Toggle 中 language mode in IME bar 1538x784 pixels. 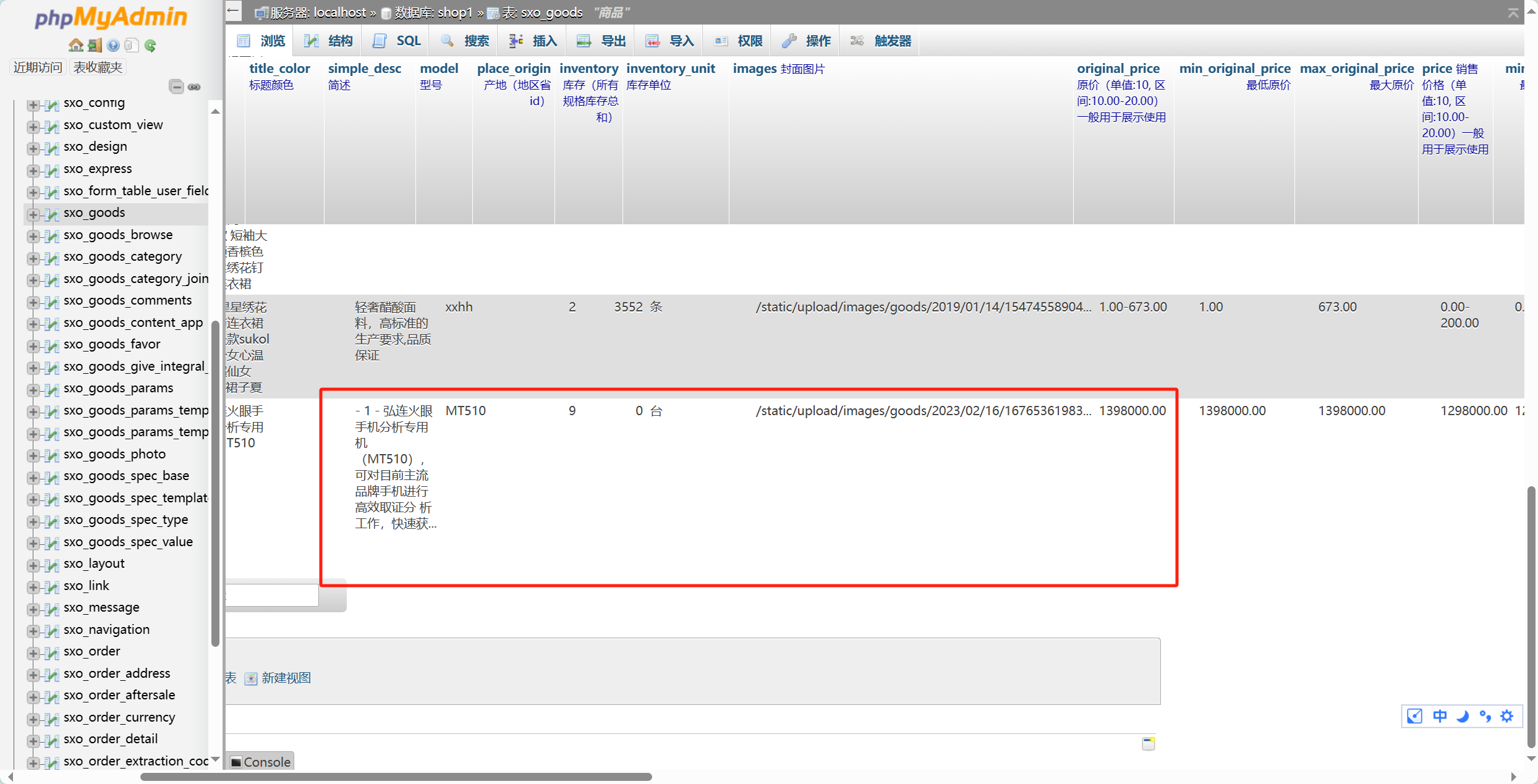point(1440,716)
